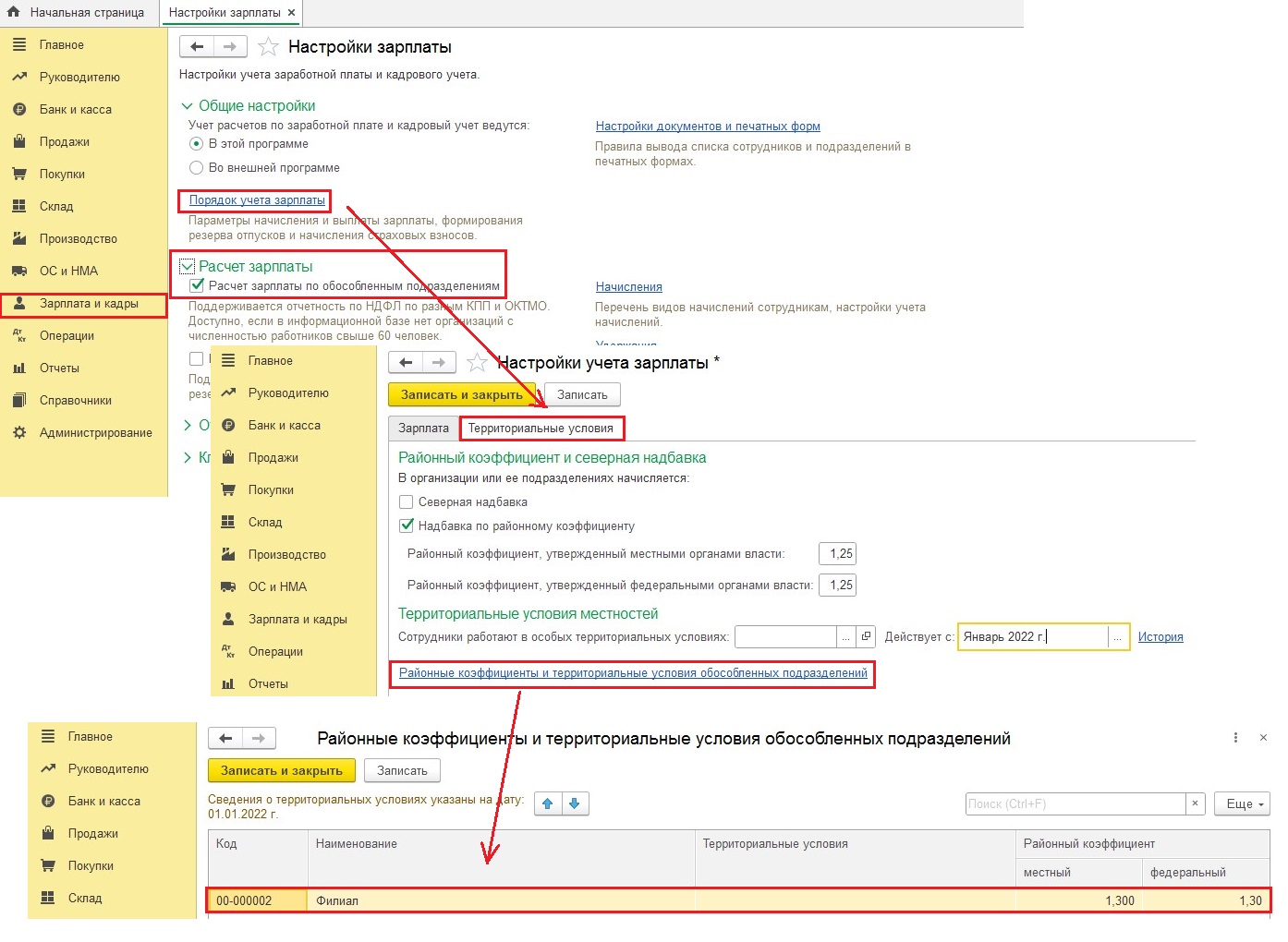Collapse the Расчет зарплаты section
Viewport: 1288px width, 942px height.
(x=187, y=266)
